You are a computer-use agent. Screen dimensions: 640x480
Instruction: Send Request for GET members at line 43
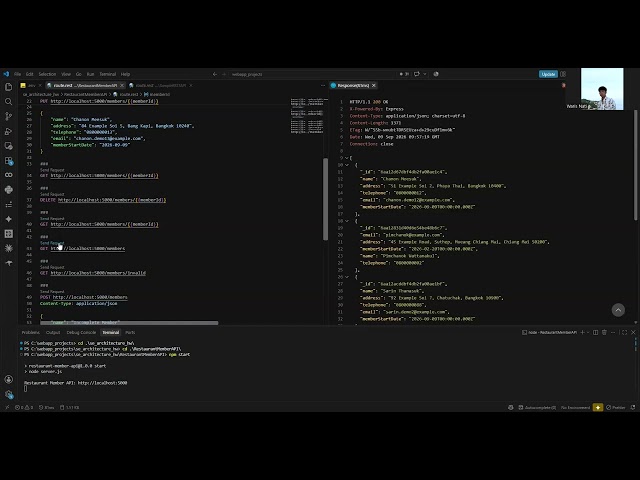tap(52, 243)
